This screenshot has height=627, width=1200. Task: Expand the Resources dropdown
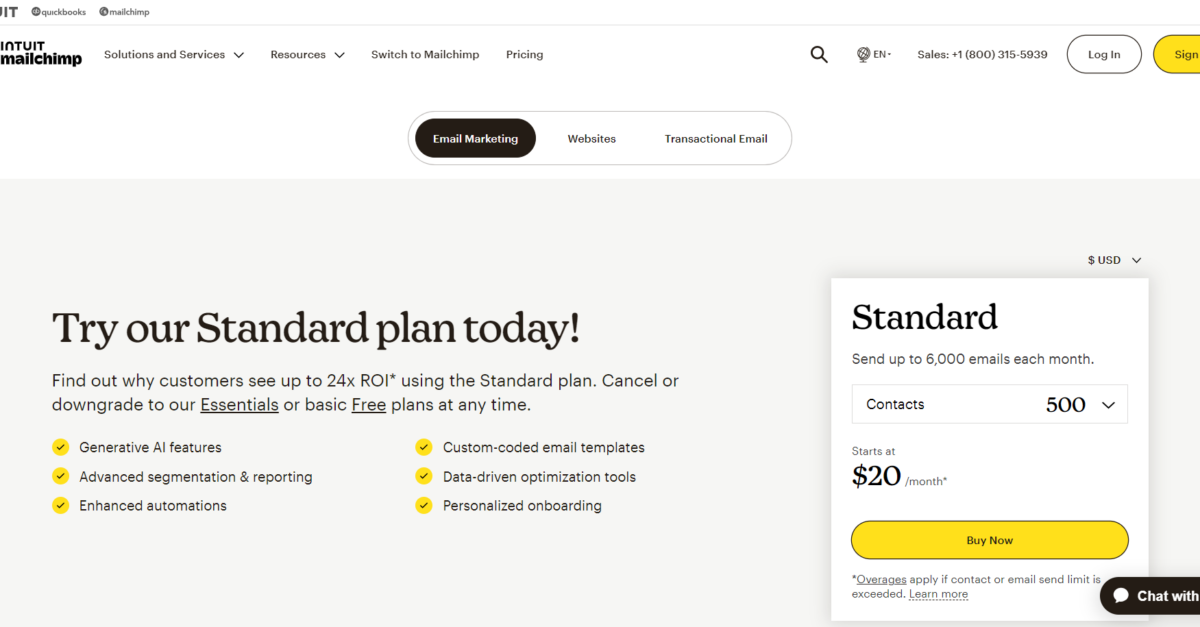point(307,54)
